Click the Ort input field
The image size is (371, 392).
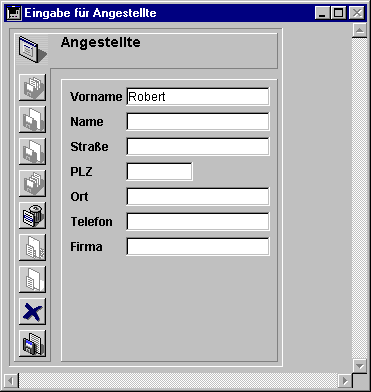198,197
